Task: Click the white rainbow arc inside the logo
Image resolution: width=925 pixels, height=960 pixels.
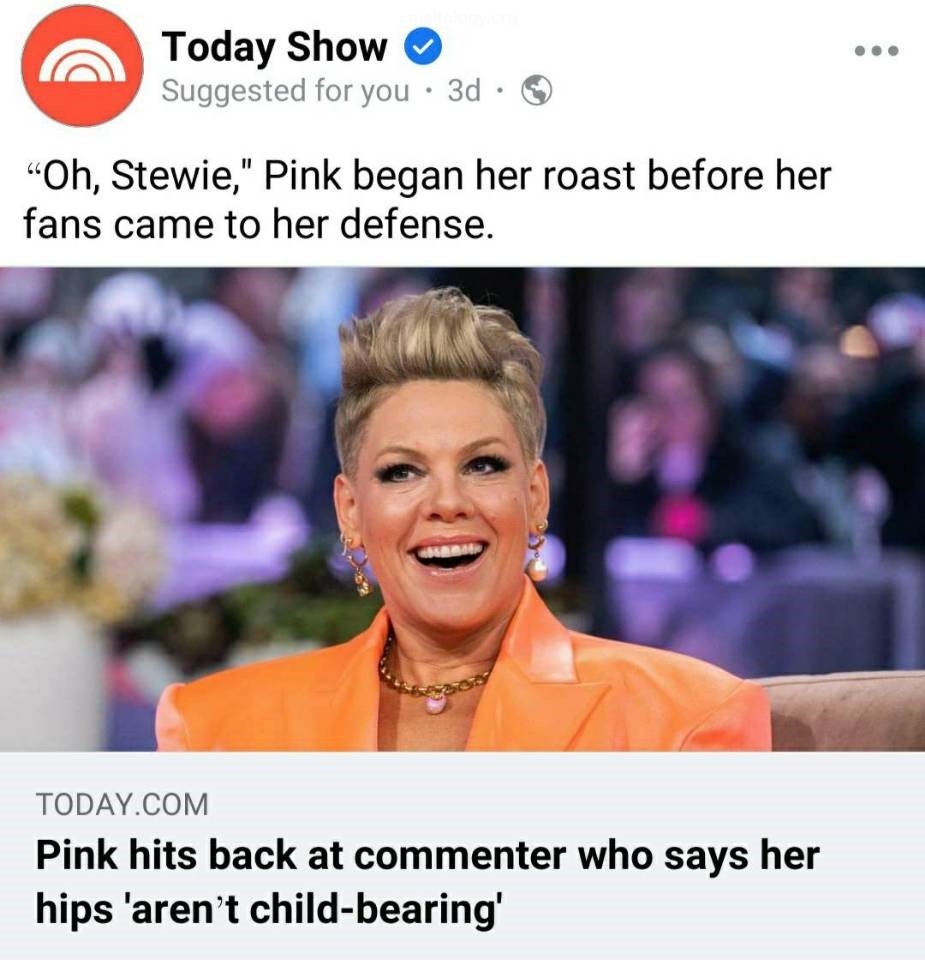Action: click(x=82, y=62)
